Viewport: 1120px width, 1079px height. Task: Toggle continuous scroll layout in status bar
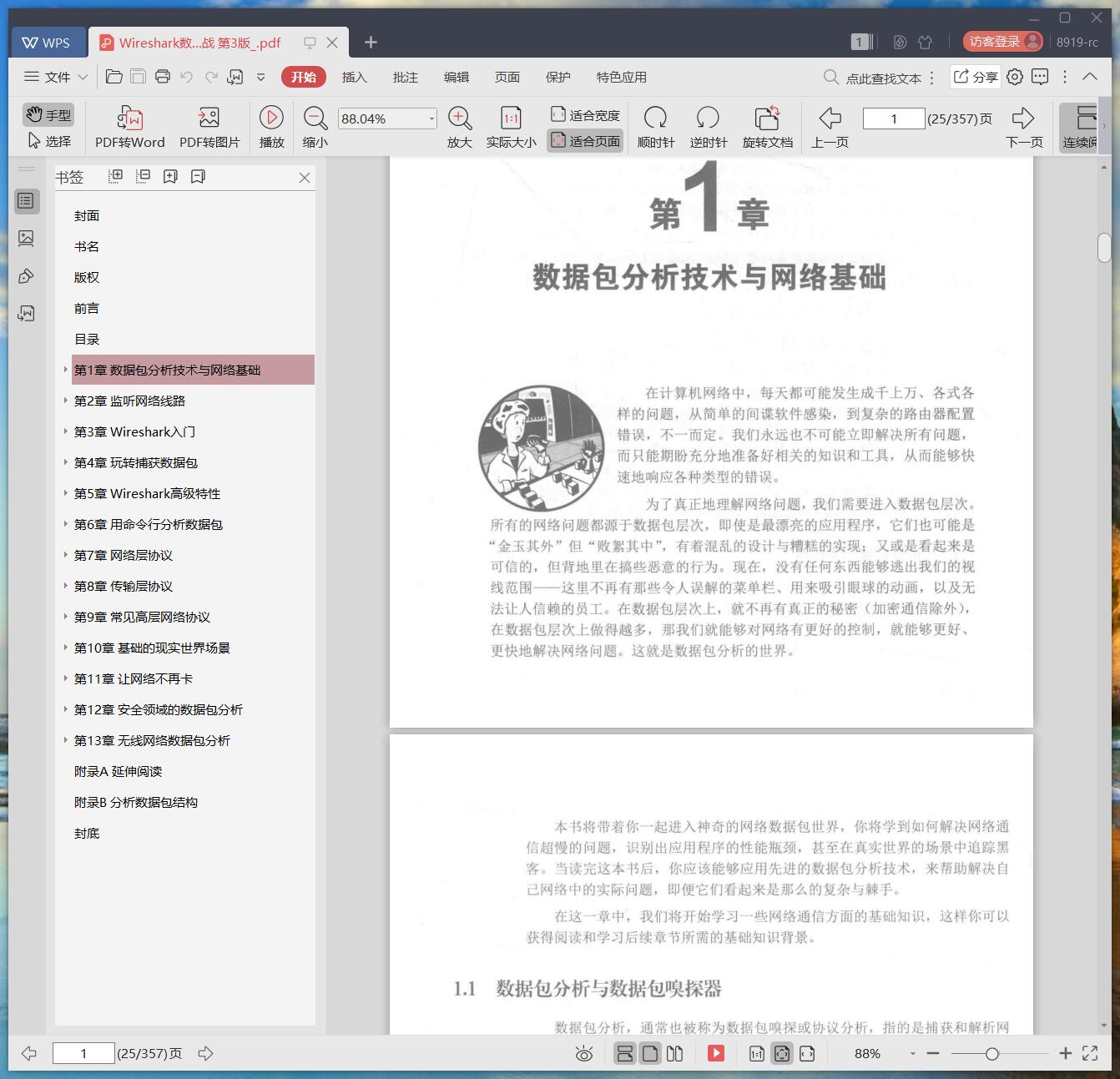624,1053
